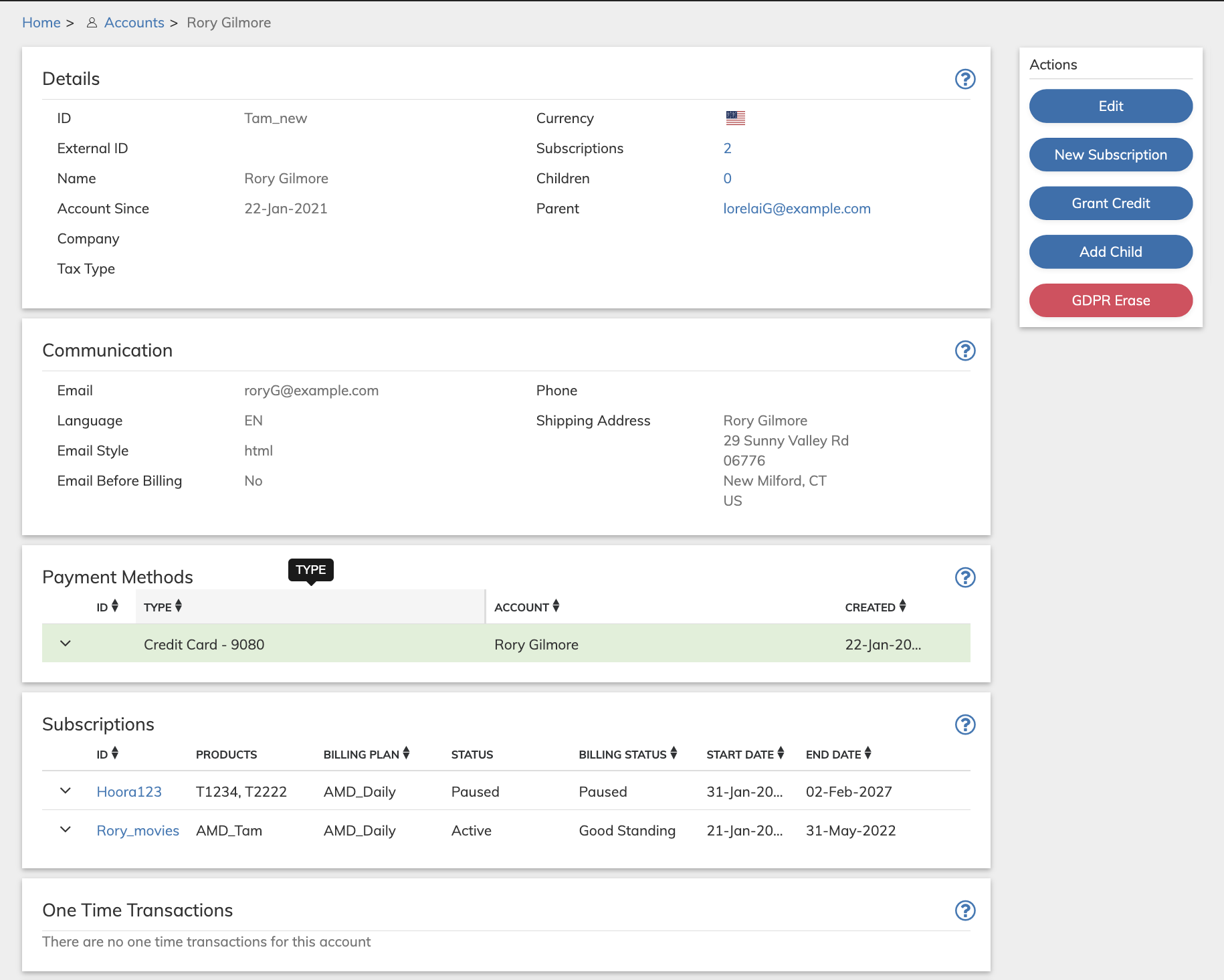The image size is (1224, 980).
Task: Click the Tam_new ID value
Action: 276,118
